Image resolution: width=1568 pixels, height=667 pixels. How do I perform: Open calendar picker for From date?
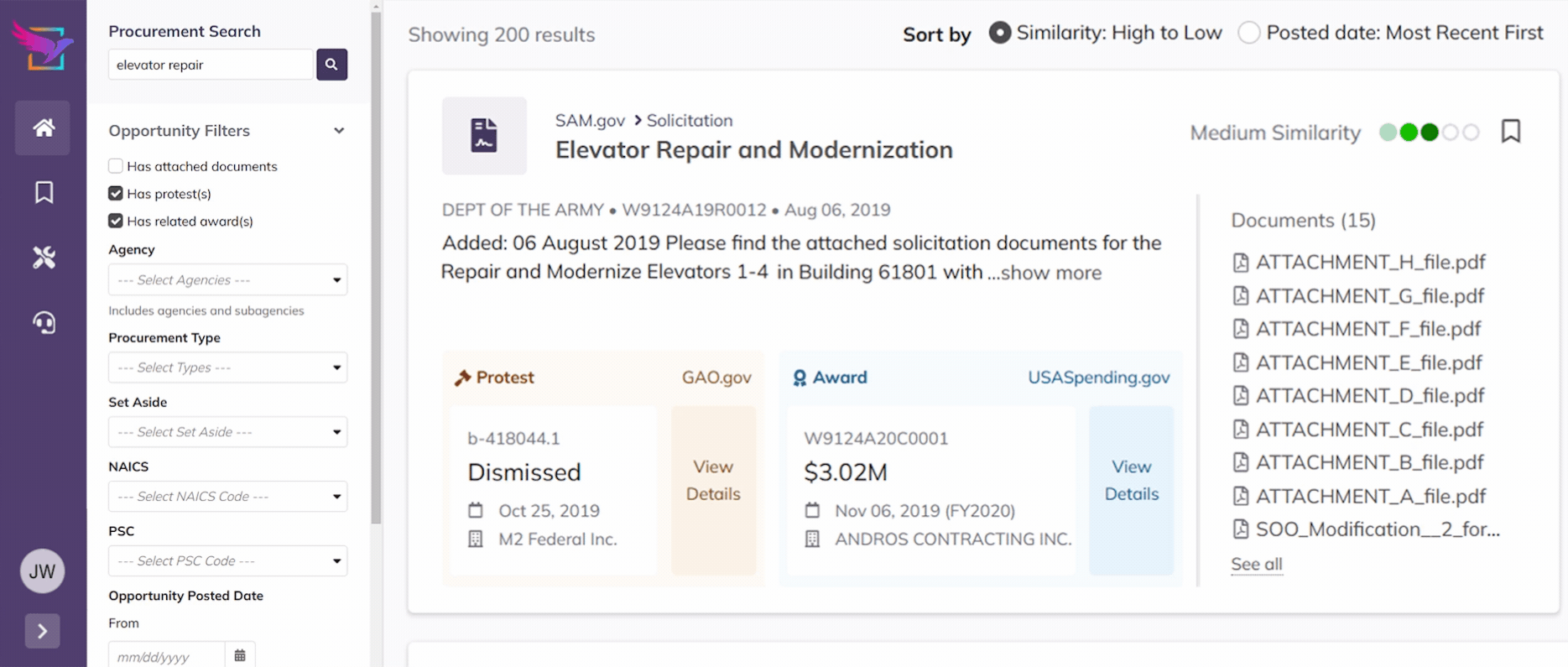[x=240, y=655]
